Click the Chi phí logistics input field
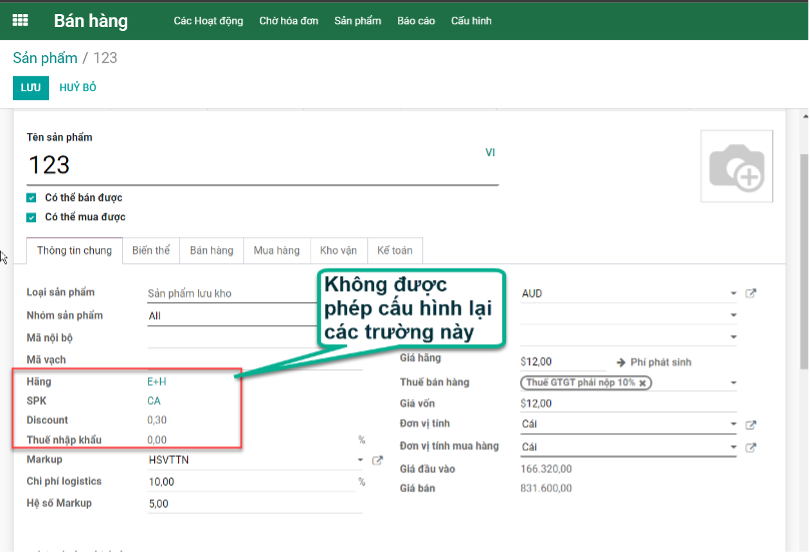This screenshot has height=553, width=810. 250,482
